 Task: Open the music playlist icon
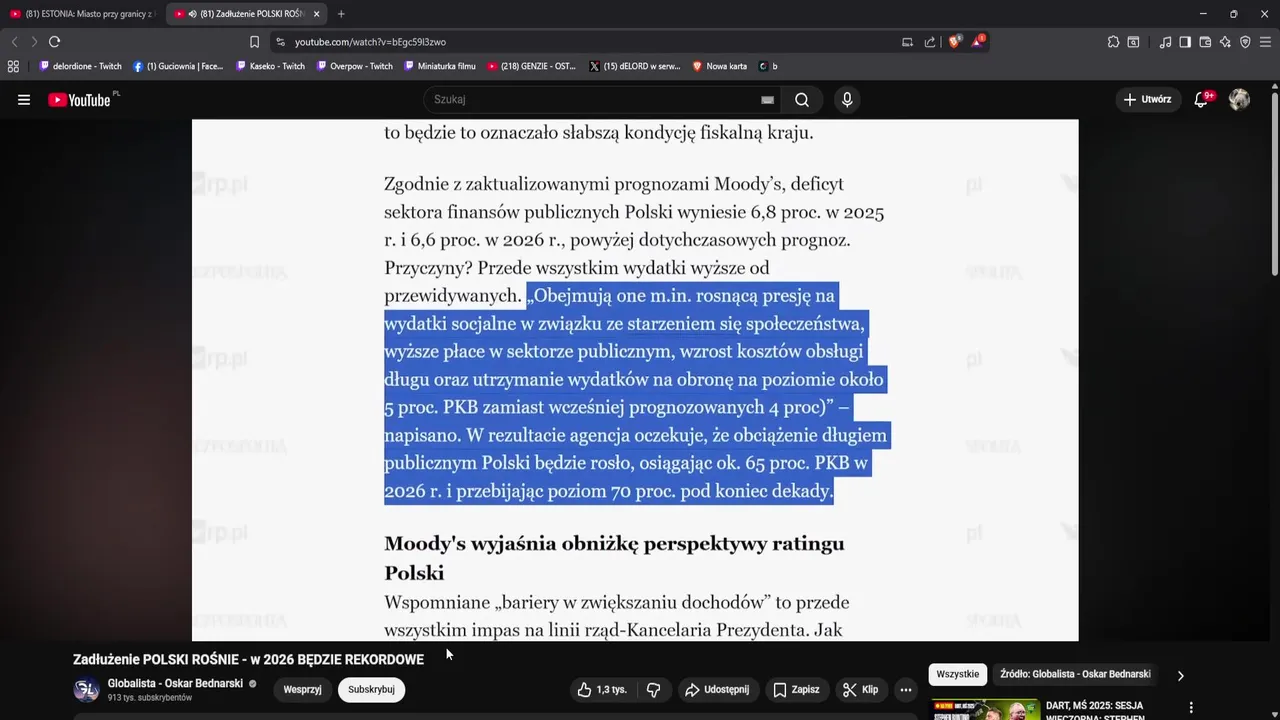[x=1165, y=42]
